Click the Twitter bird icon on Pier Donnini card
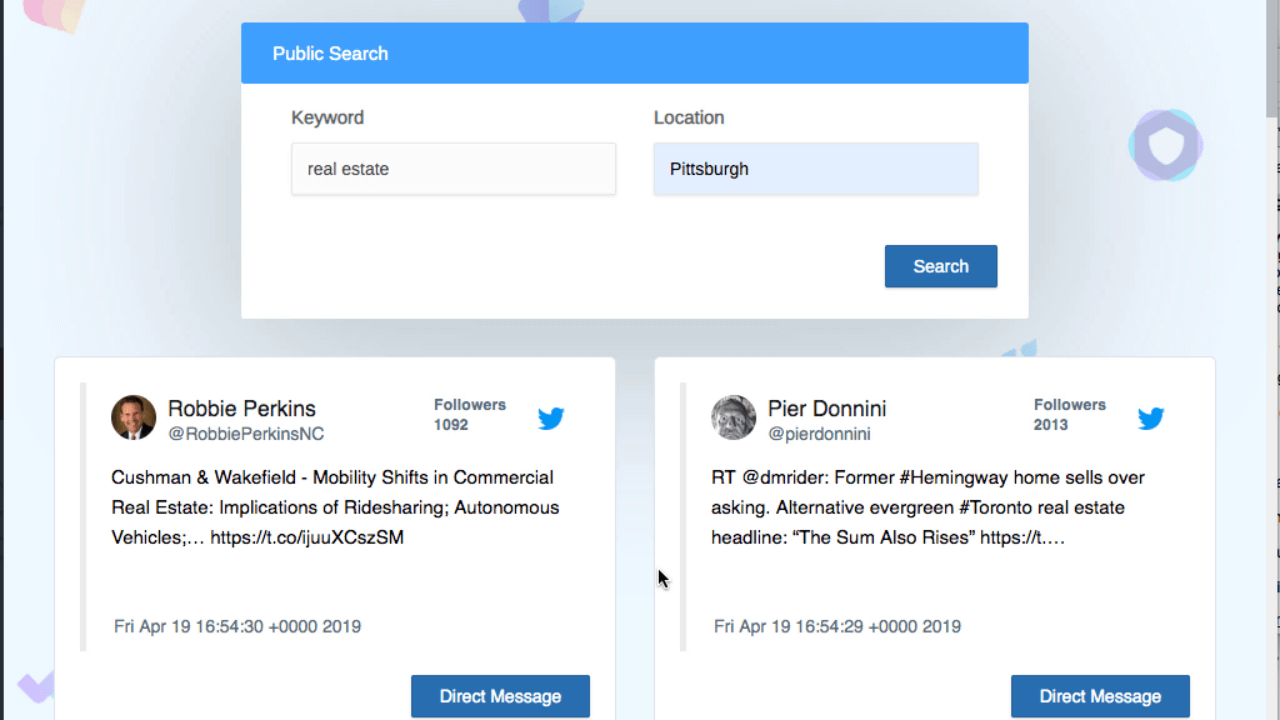 click(x=1151, y=418)
